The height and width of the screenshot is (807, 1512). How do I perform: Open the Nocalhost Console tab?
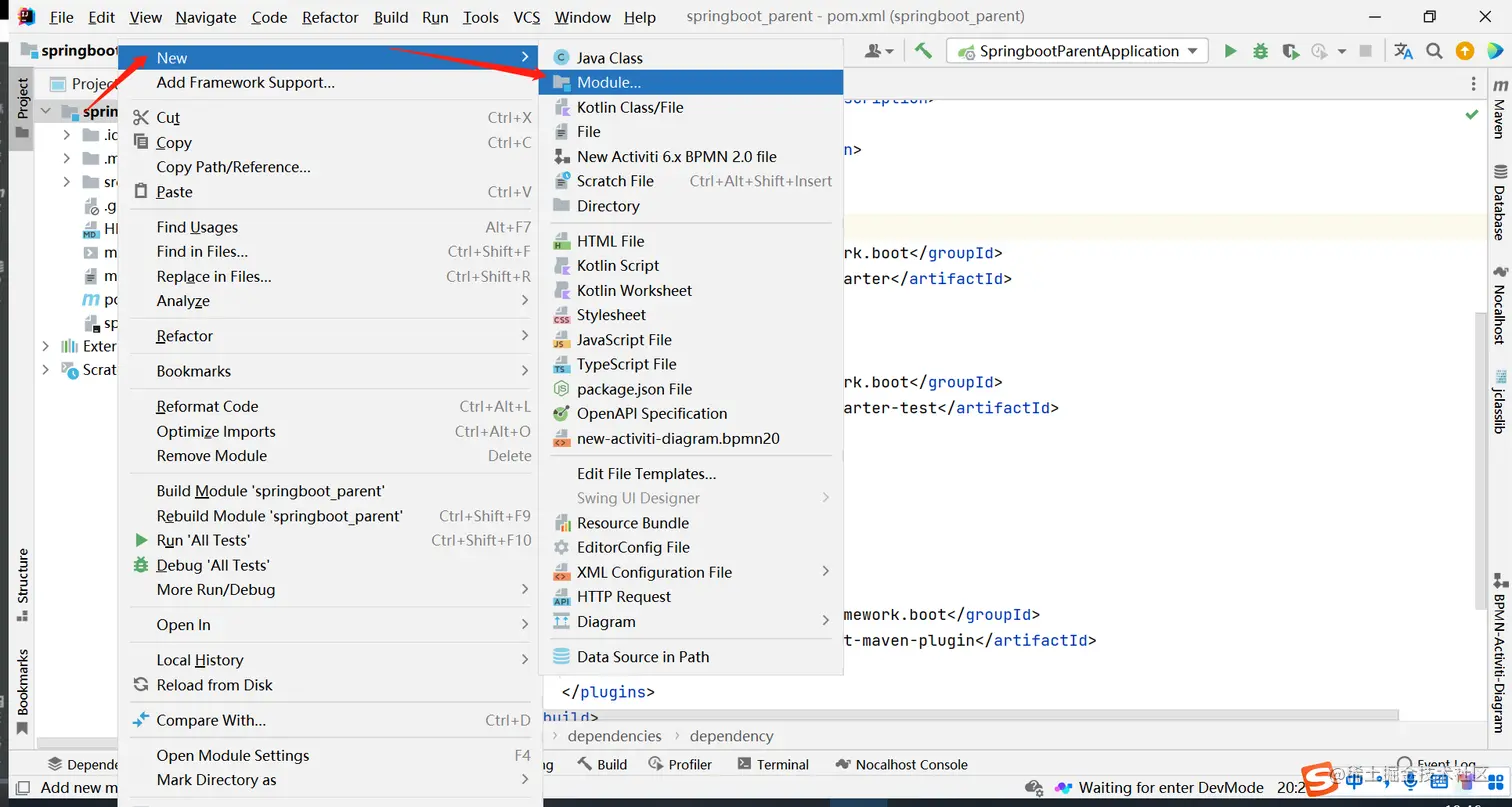point(901,764)
